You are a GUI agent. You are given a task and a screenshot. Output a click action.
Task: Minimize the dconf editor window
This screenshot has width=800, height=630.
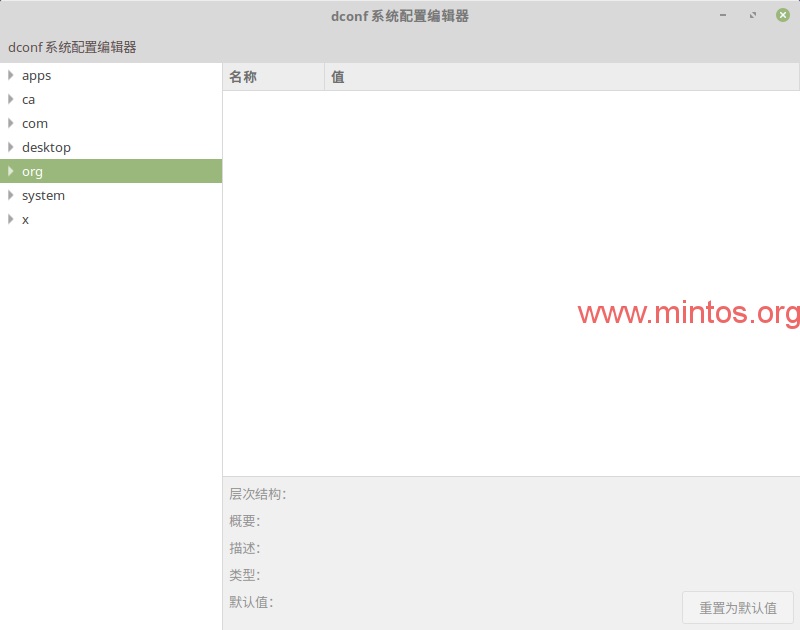(x=723, y=15)
